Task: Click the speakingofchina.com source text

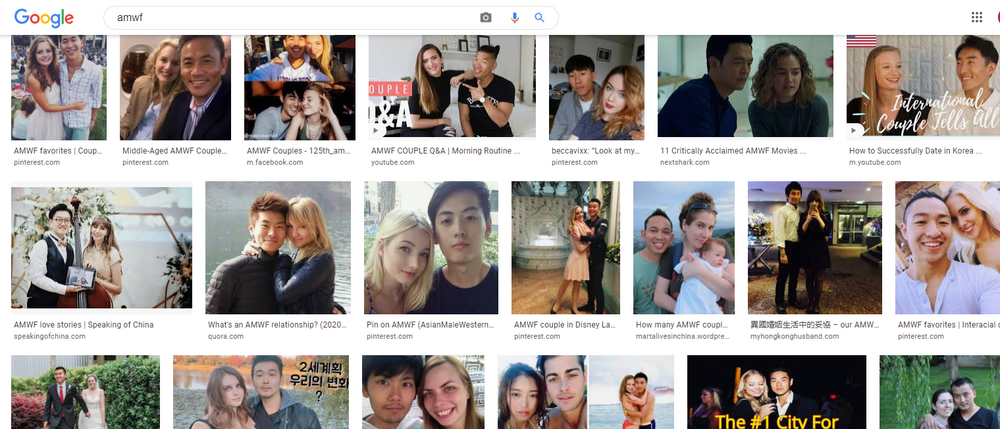Action: click(49, 336)
